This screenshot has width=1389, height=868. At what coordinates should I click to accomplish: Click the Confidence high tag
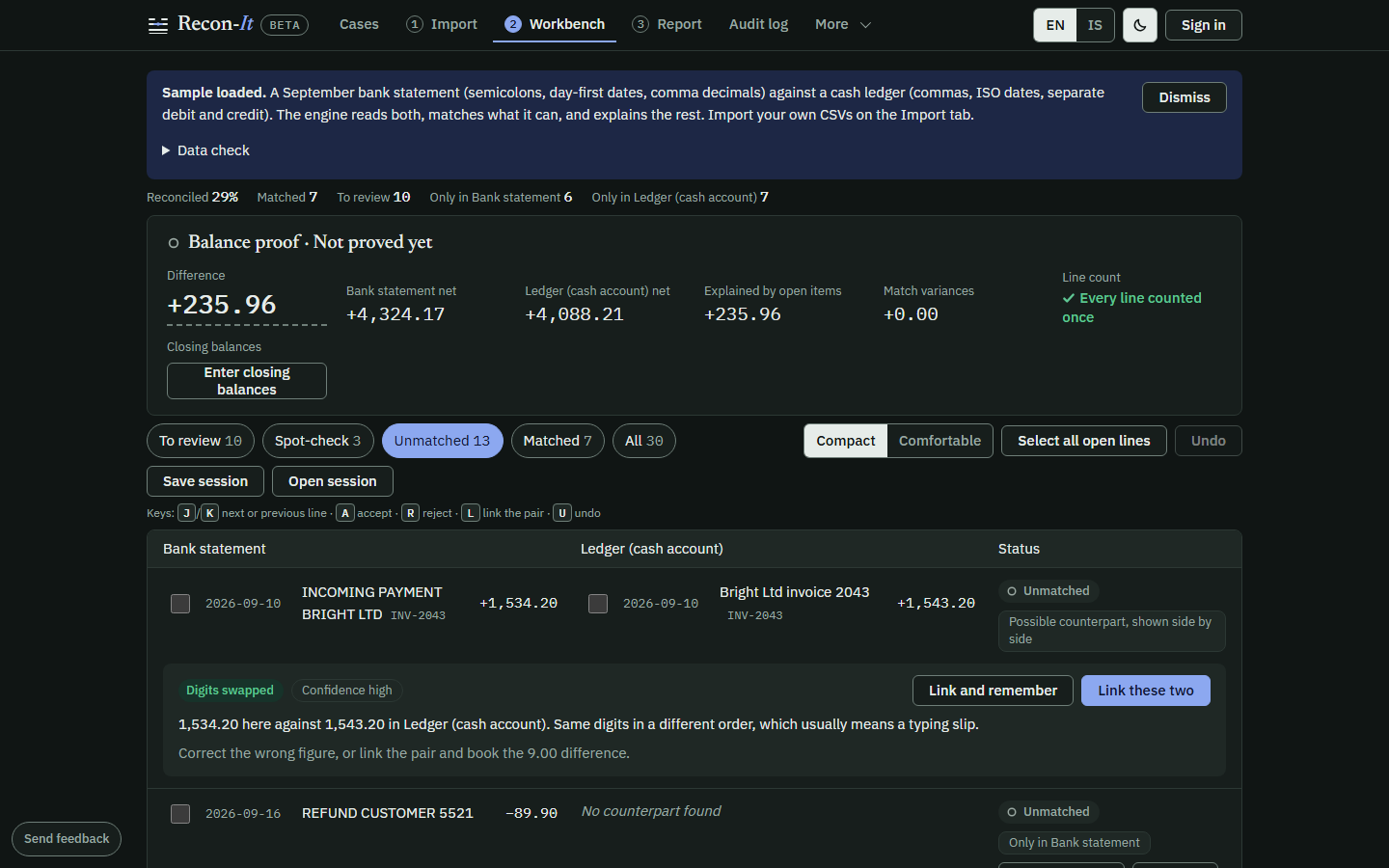[x=347, y=691]
